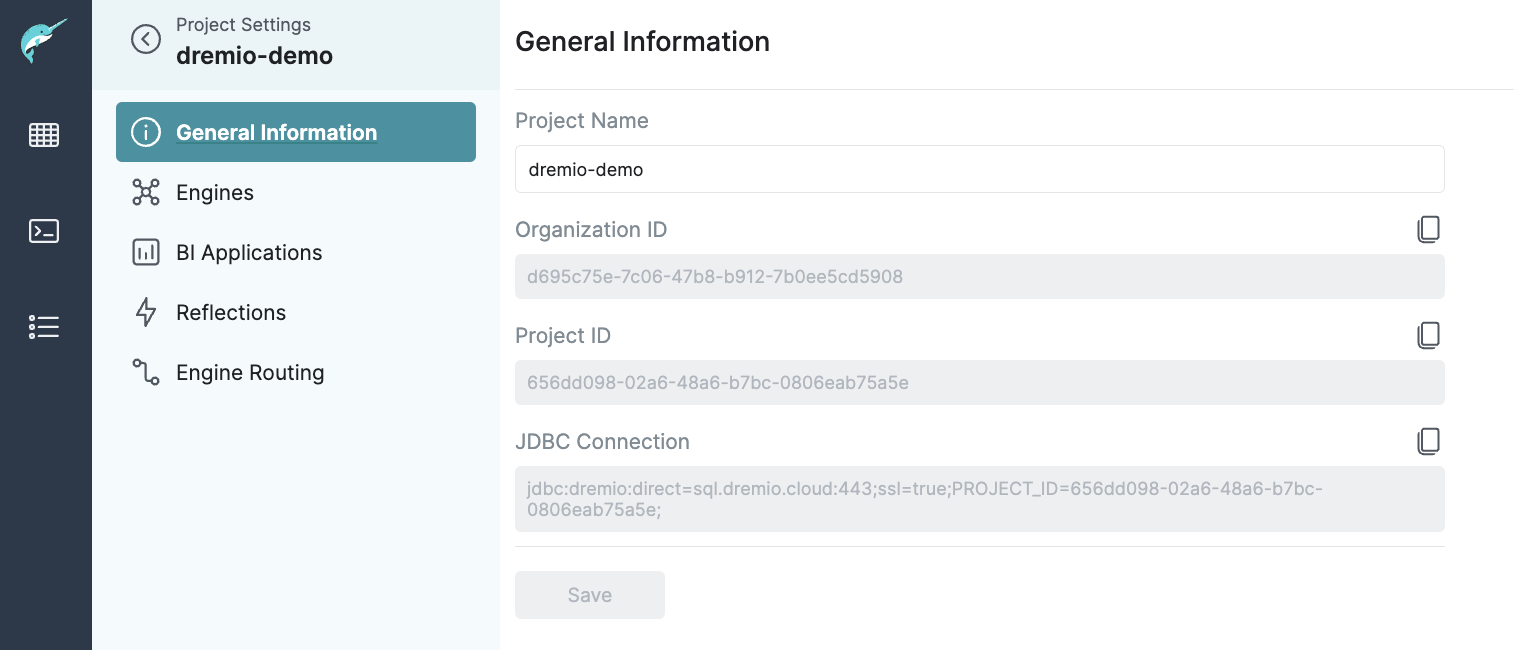Copy the Organization ID using its copy icon
This screenshot has width=1514, height=650.
[x=1428, y=229]
